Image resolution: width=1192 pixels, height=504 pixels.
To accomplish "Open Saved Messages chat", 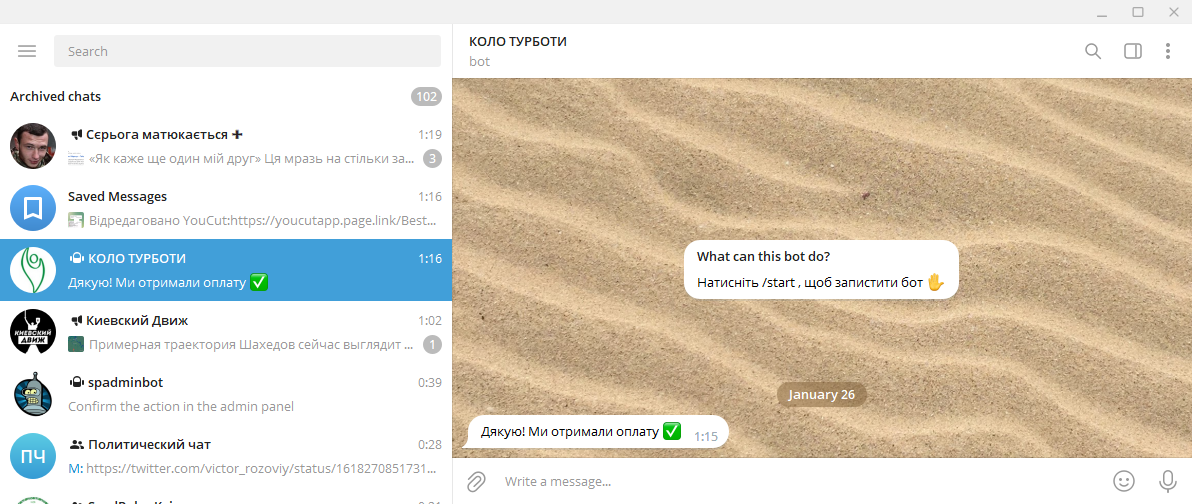I will point(226,208).
